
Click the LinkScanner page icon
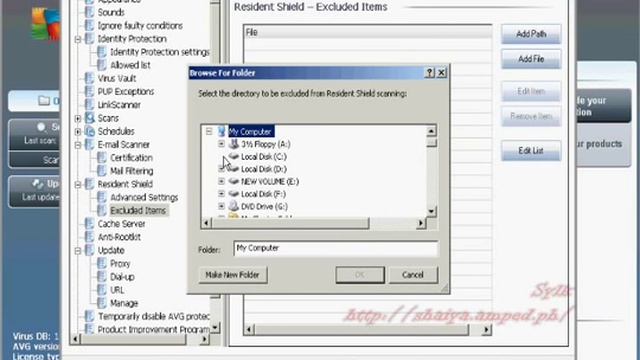point(89,105)
